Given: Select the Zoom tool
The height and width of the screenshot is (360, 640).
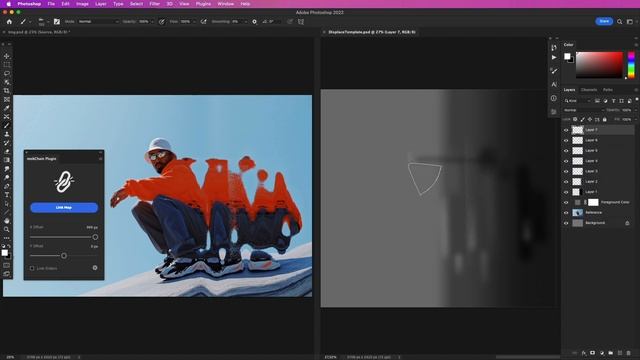Looking at the screenshot, I should pyautogui.click(x=7, y=229).
